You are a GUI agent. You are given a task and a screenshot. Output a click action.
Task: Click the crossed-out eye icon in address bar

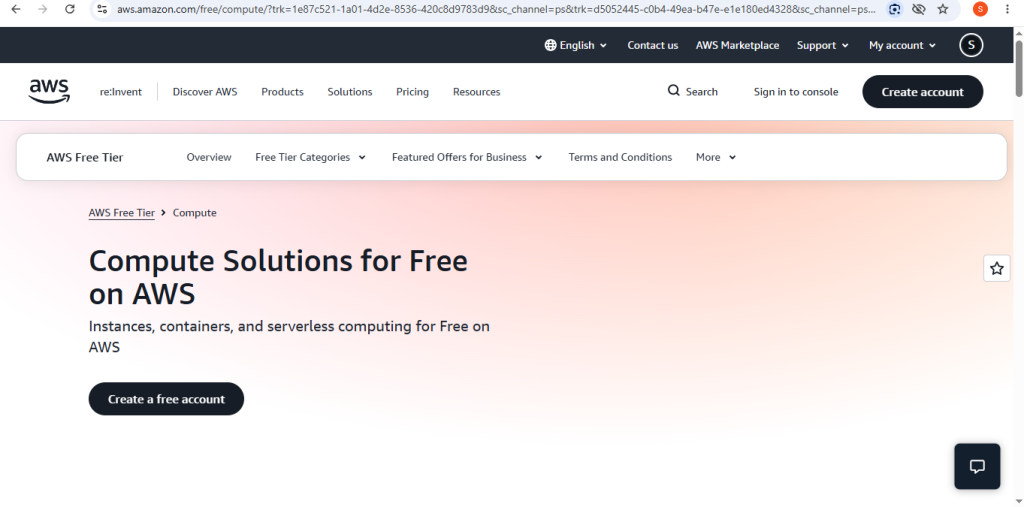pos(918,9)
